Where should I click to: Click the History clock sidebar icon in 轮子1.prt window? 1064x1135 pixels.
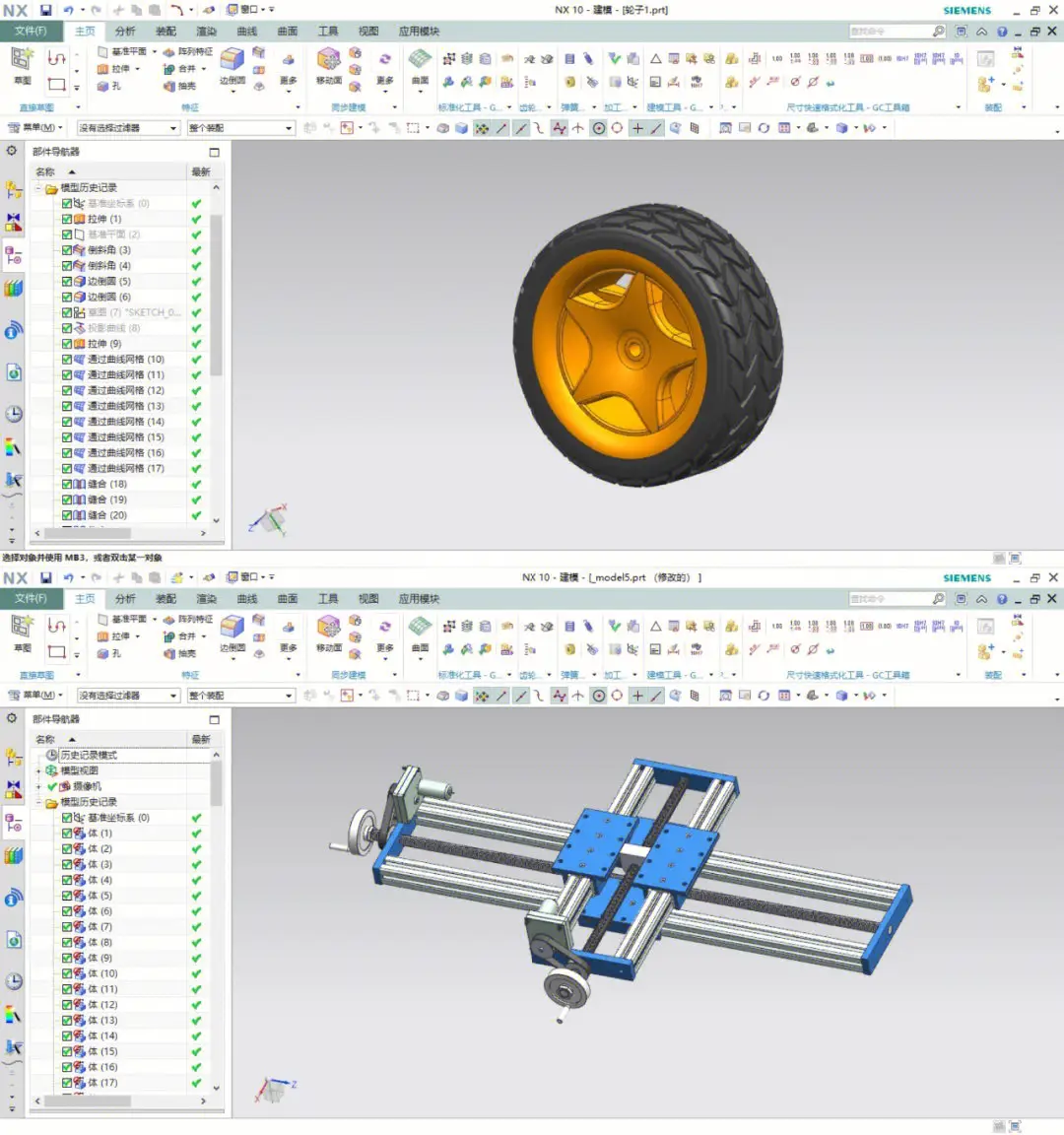pos(14,414)
